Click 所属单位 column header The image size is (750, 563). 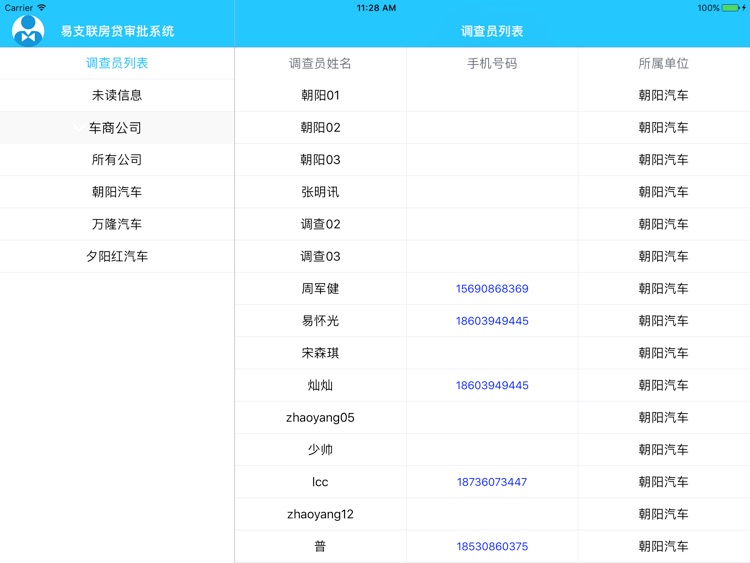coord(663,63)
